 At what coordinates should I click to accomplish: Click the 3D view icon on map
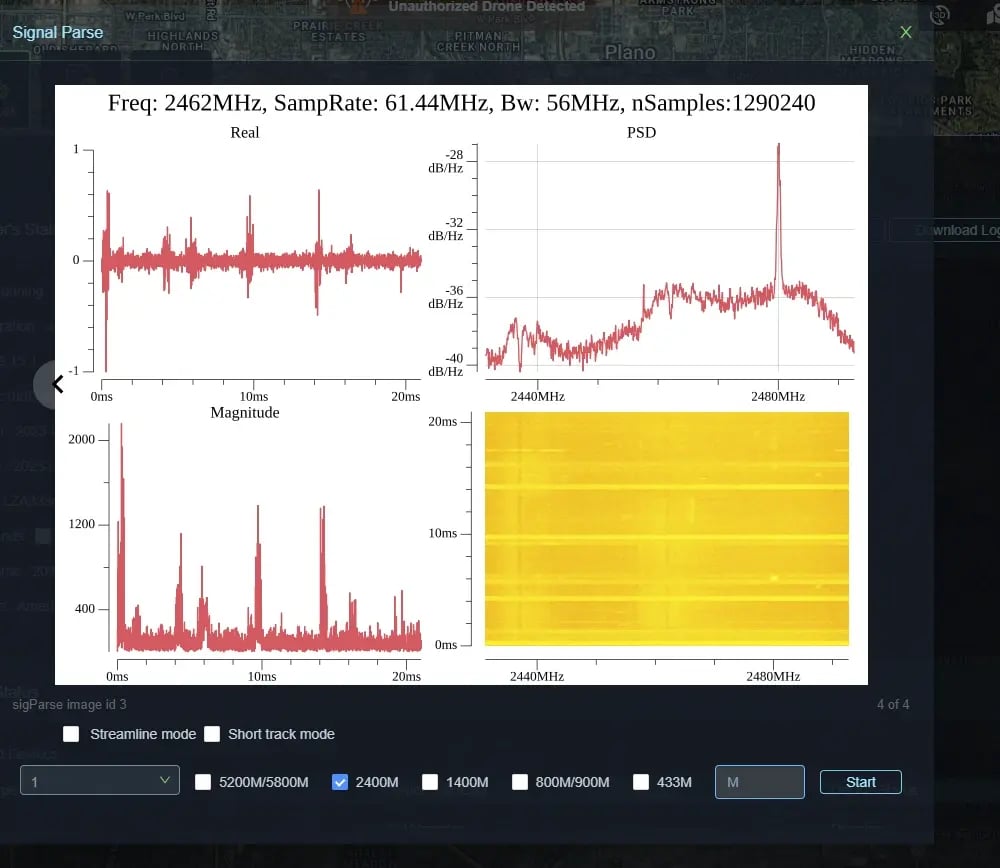pos(939,15)
